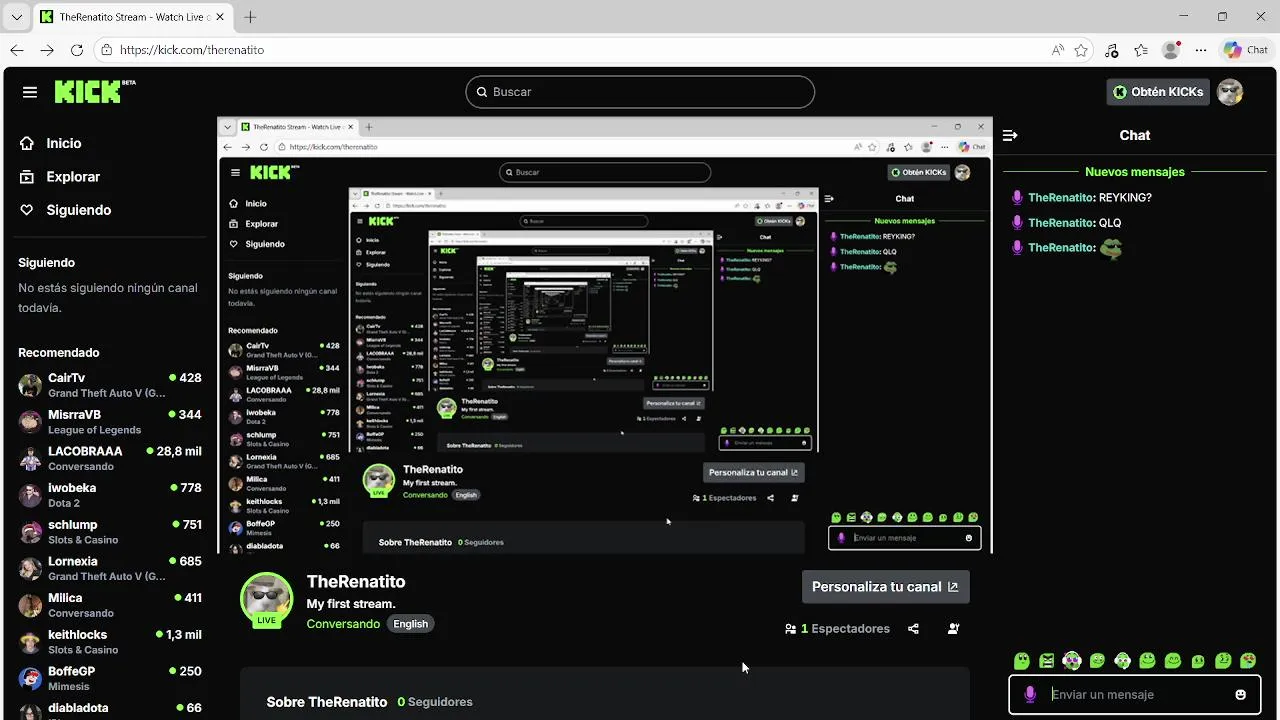Open recommended channel iwobeka
This screenshot has height=720, width=1280.
point(110,495)
